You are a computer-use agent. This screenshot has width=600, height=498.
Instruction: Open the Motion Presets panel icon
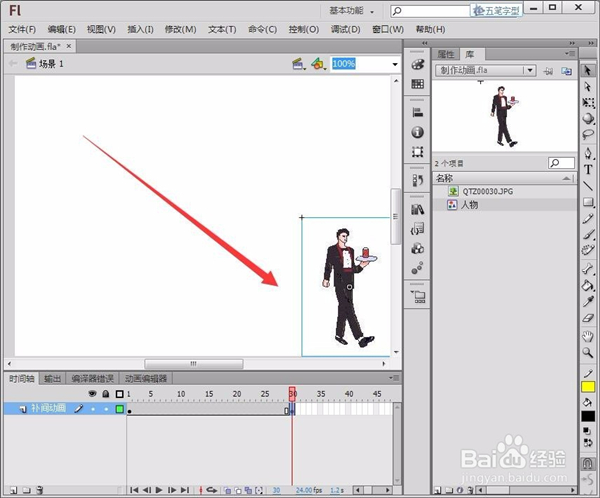pos(417,268)
